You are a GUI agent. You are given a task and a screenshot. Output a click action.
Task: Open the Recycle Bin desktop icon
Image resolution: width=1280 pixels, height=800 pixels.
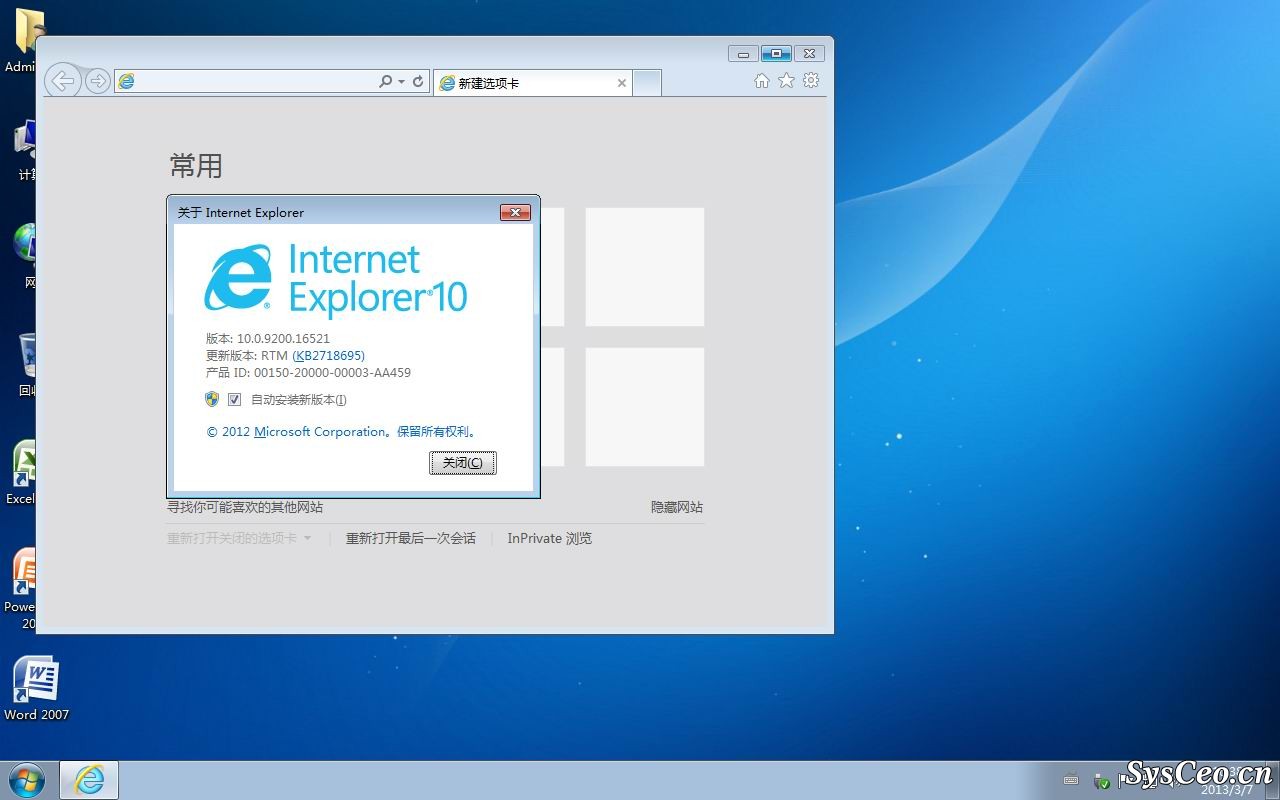pos(26,365)
